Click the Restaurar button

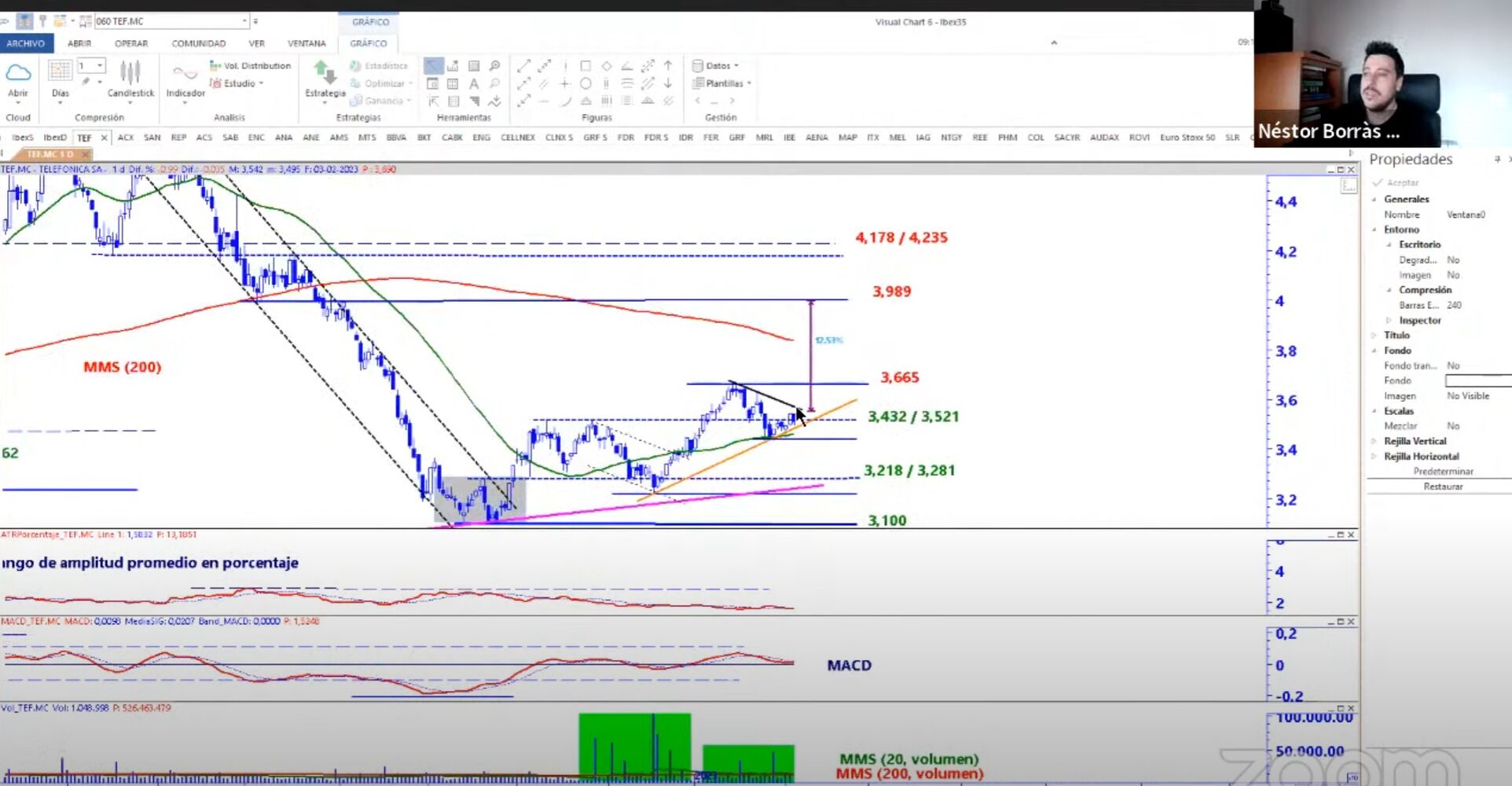tap(1443, 487)
